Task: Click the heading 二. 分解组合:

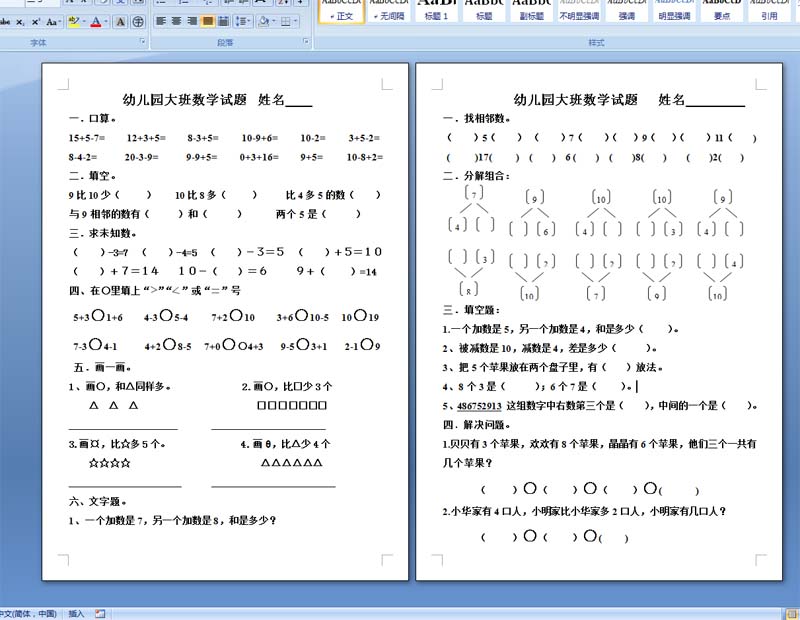Action: [x=477, y=176]
